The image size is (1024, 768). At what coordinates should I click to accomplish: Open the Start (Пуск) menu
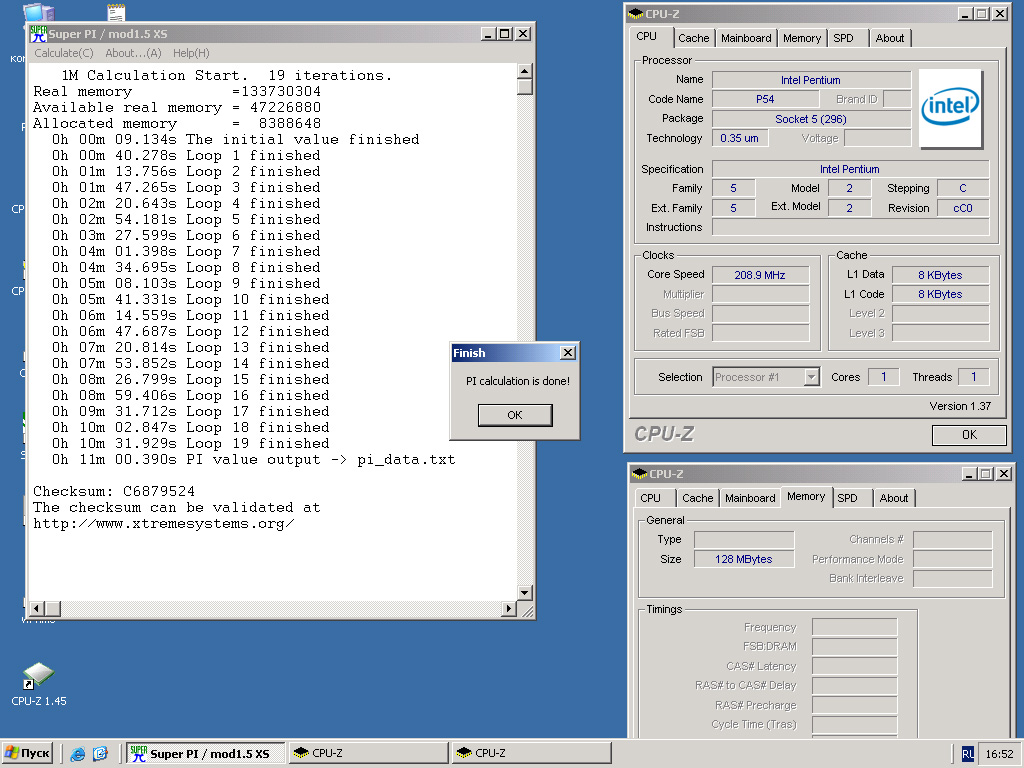[x=27, y=754]
